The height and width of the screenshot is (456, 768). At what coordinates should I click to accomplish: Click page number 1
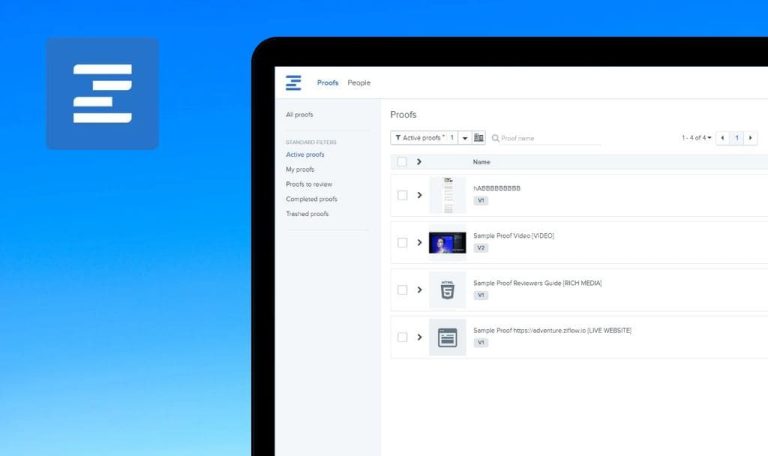click(737, 138)
